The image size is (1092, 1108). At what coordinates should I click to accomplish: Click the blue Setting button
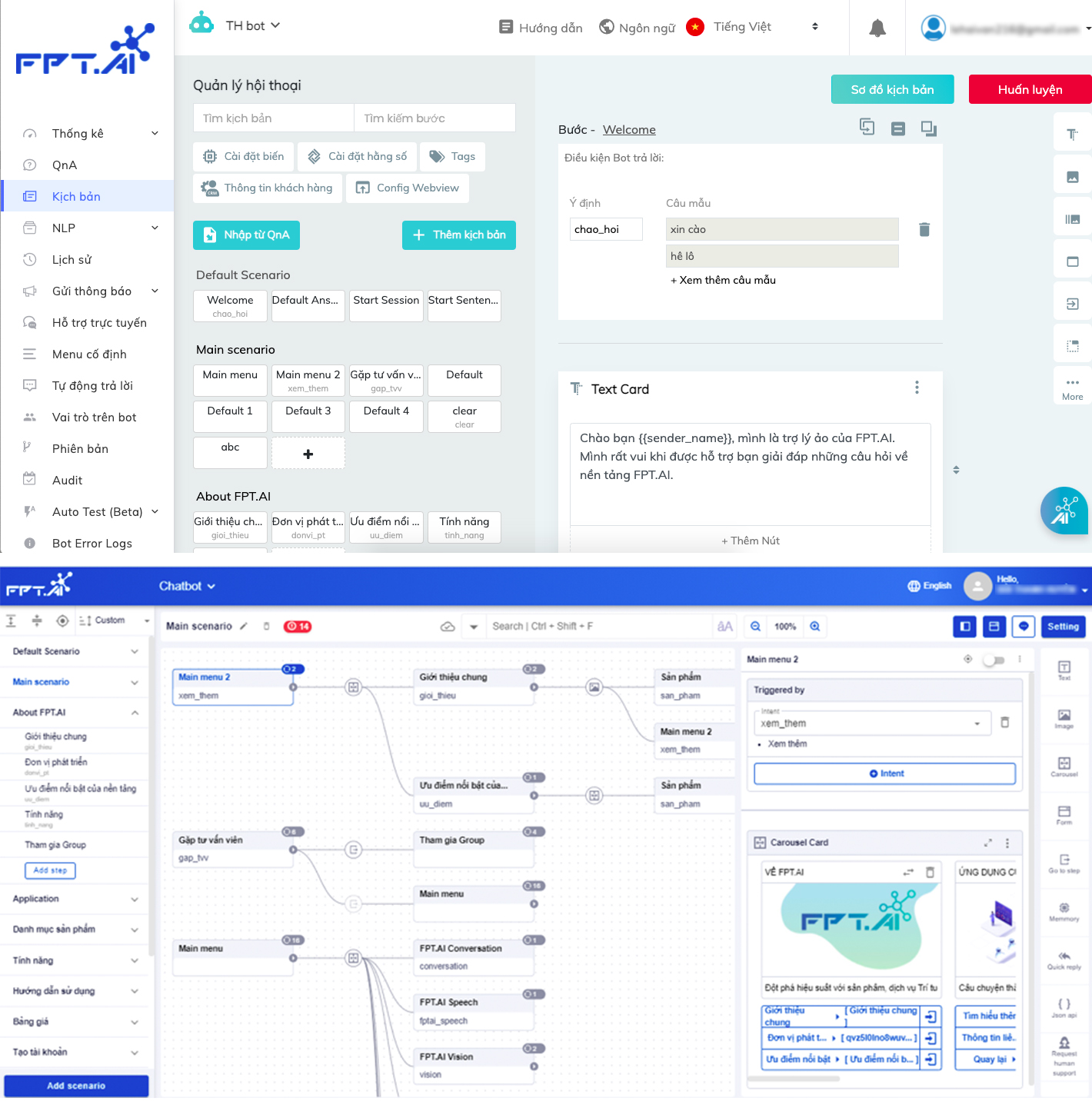(x=1063, y=627)
